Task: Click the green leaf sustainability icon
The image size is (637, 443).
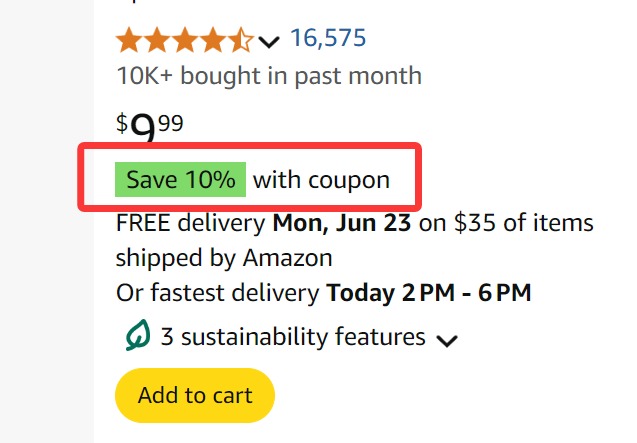Action: click(138, 335)
